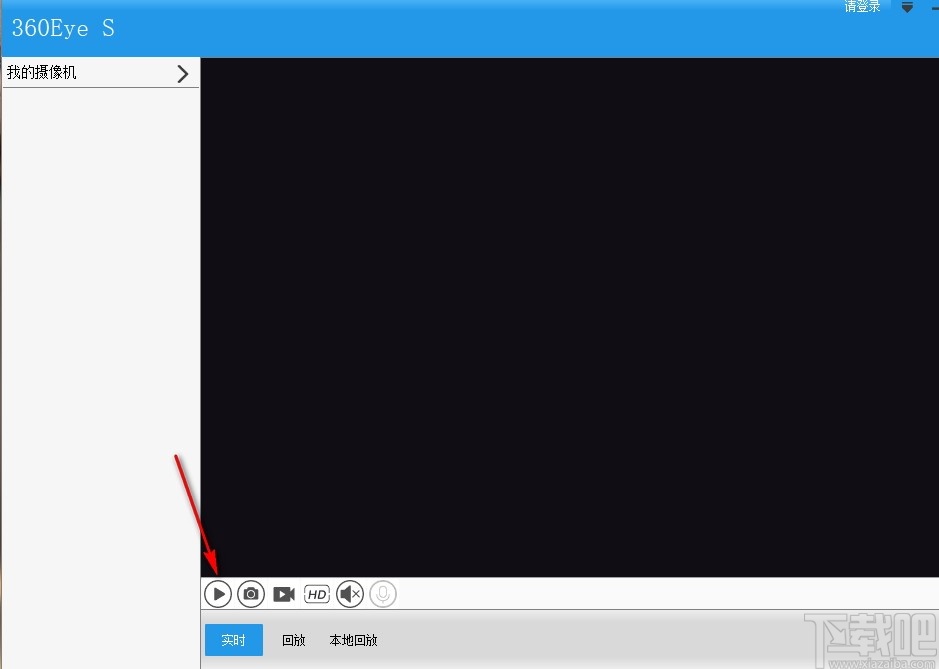This screenshot has width=939, height=669.
Task: Click the 请登录 login link
Action: 862,7
